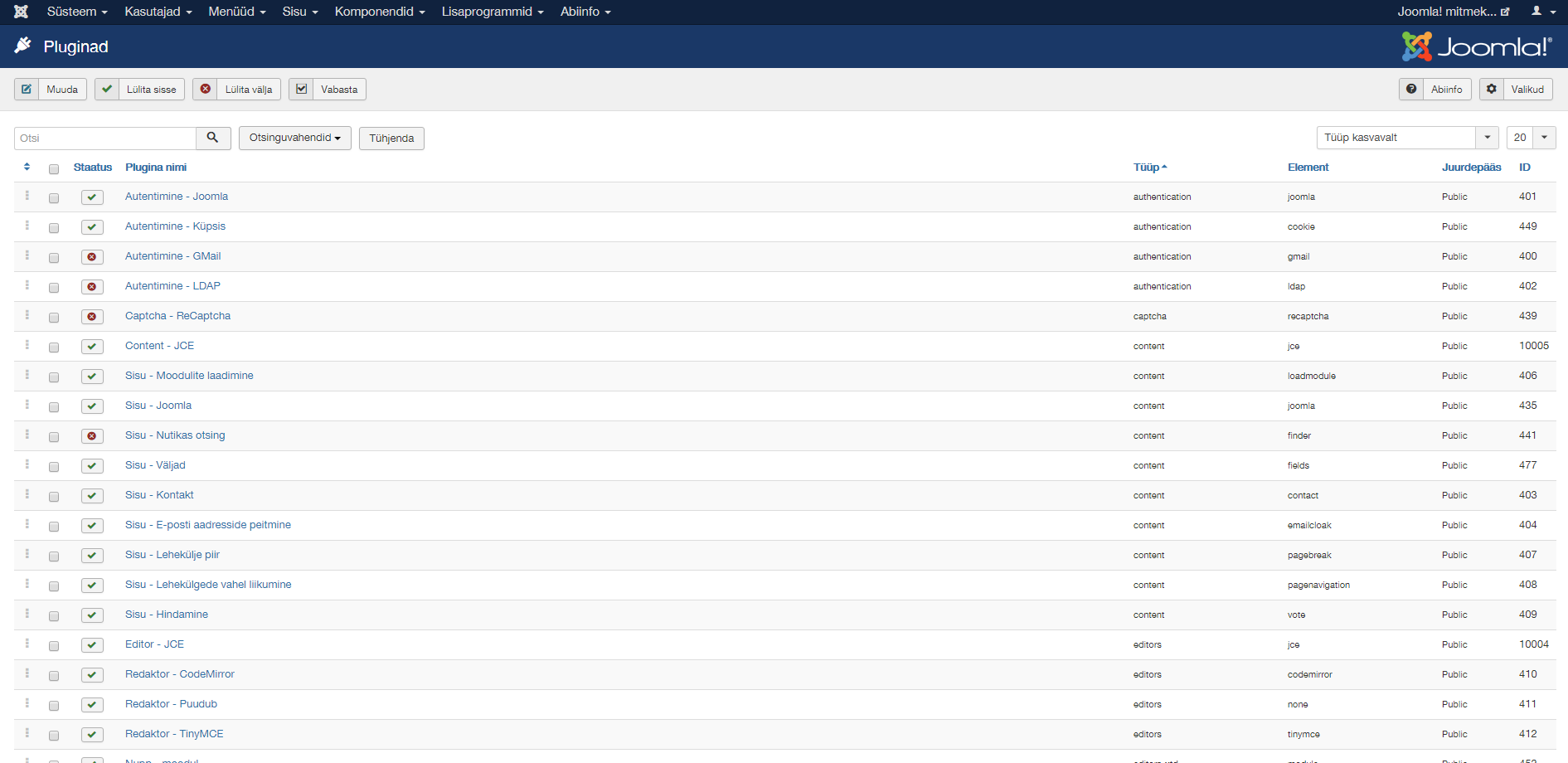1568x763 pixels.
Task: Select checkbox for Content - JCE row
Action: pyautogui.click(x=54, y=347)
